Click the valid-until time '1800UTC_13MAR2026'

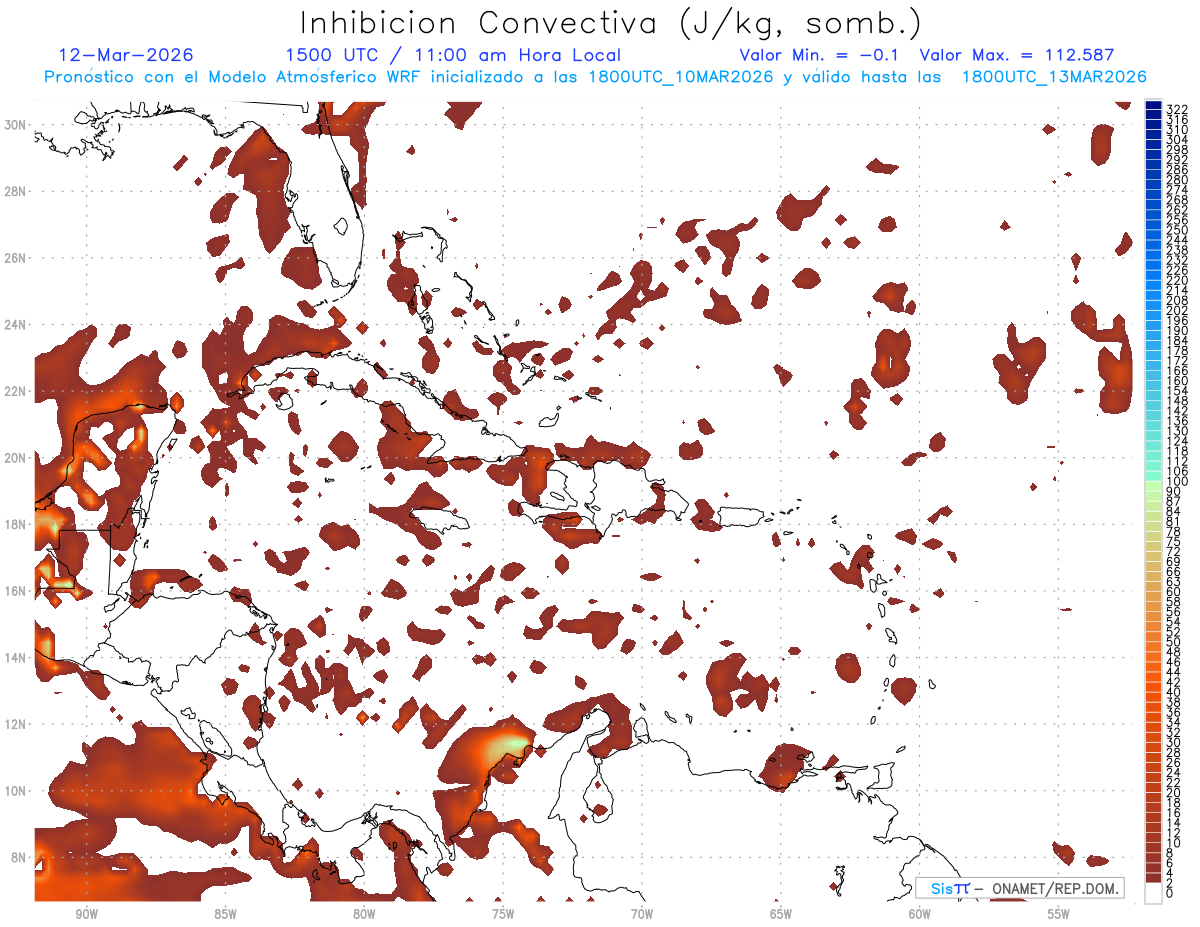pyautogui.click(x=1054, y=77)
